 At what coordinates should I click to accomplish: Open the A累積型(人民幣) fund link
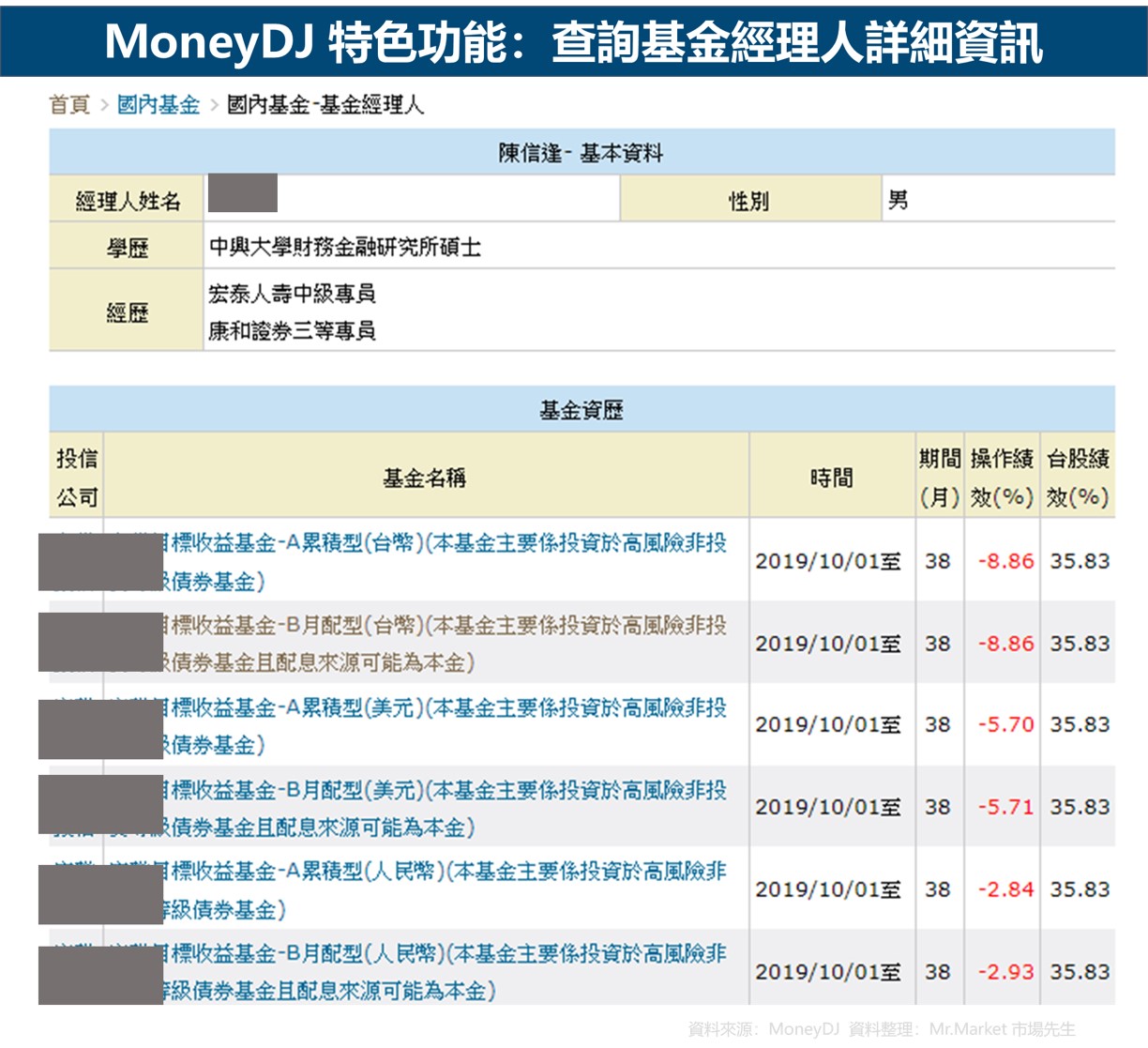(x=446, y=889)
